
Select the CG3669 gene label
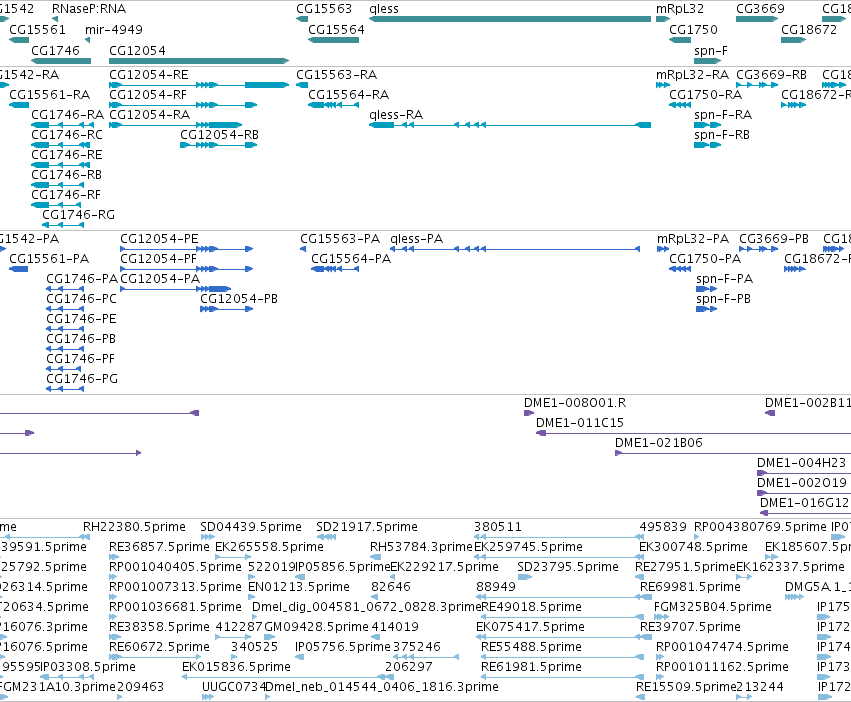click(x=760, y=9)
